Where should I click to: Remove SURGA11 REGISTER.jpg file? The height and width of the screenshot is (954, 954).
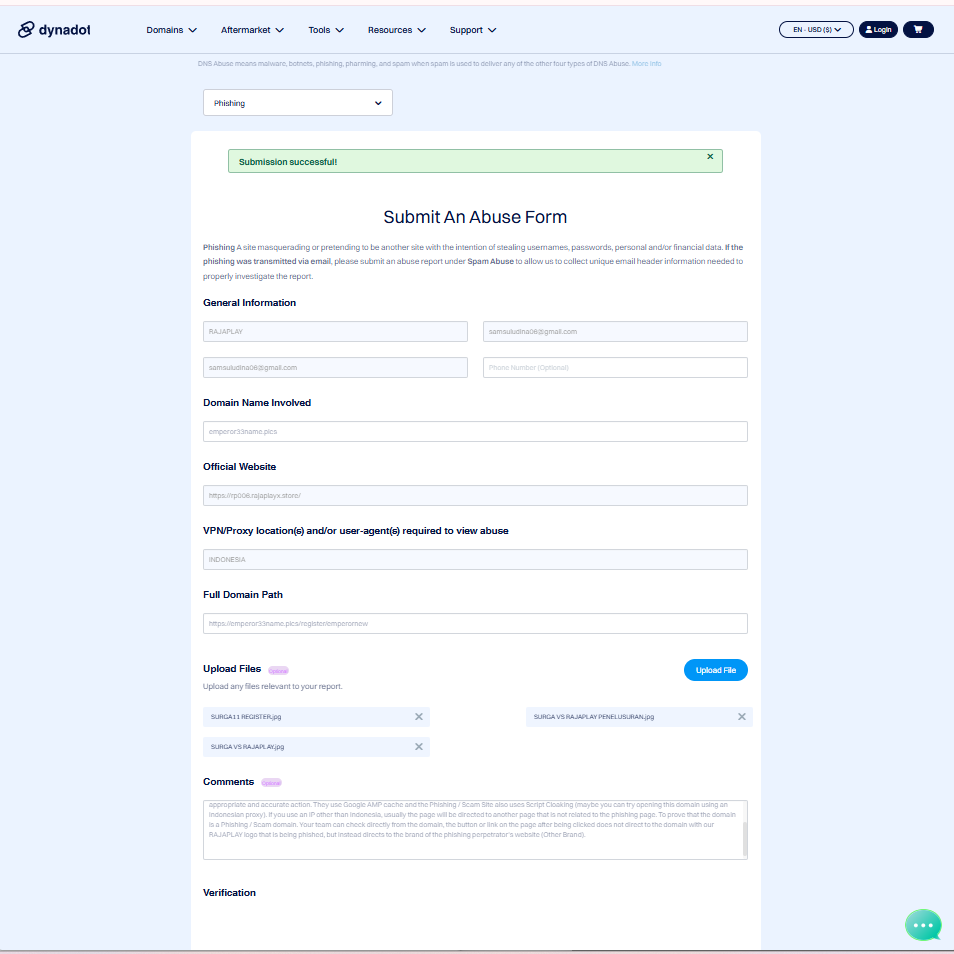[x=419, y=717]
